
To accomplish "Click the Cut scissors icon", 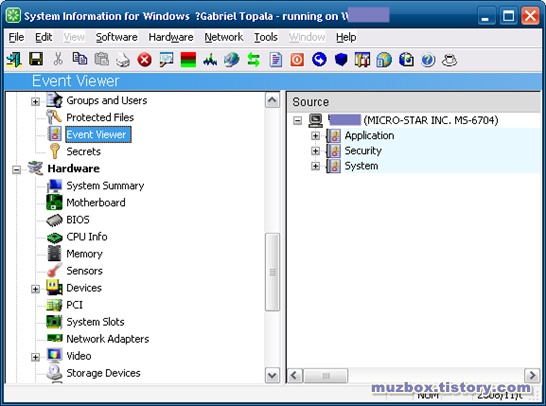I will pyautogui.click(x=58, y=60).
